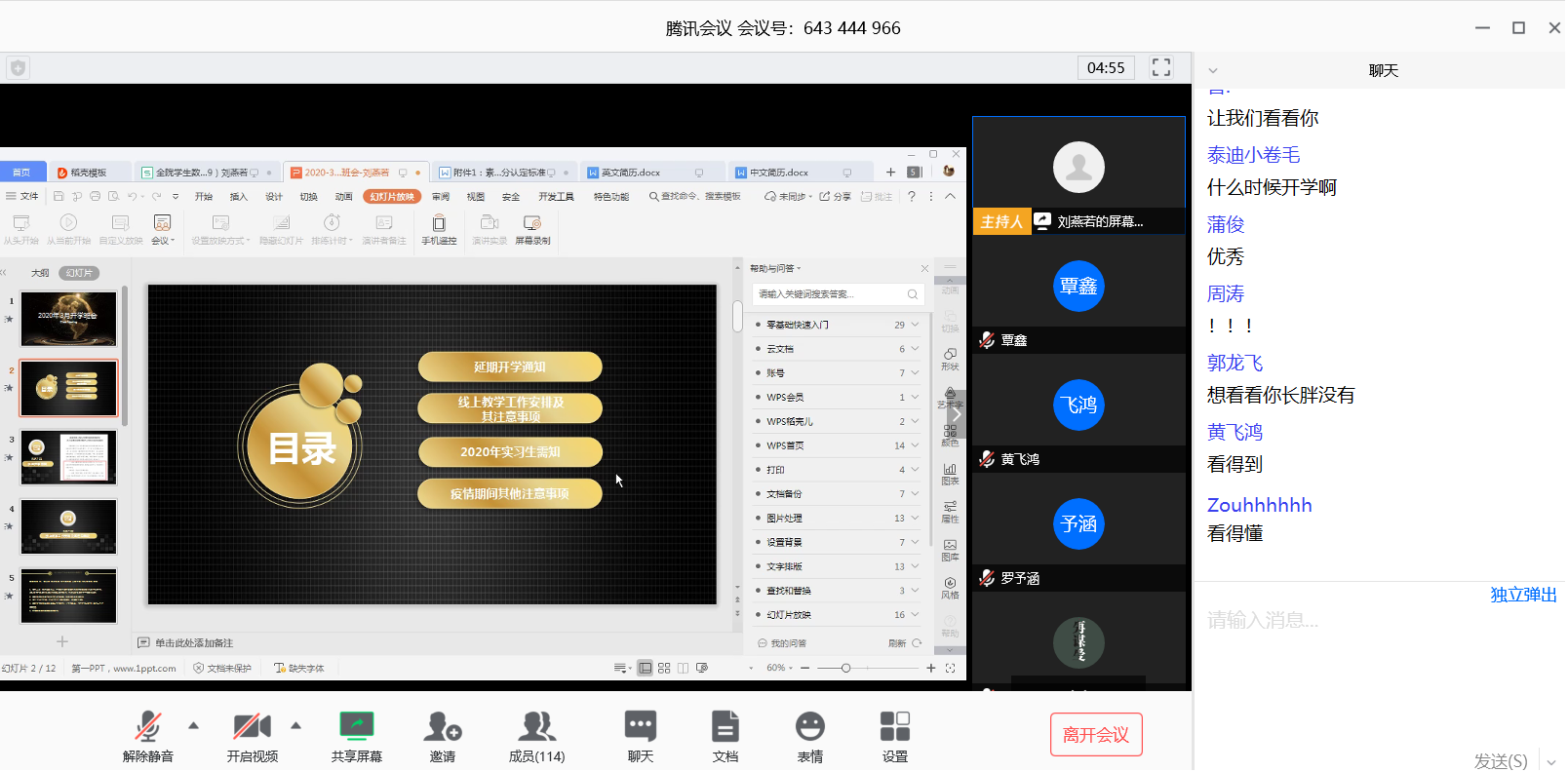
Task: Open audio options arrow next to 解除静音
Action: tap(193, 725)
